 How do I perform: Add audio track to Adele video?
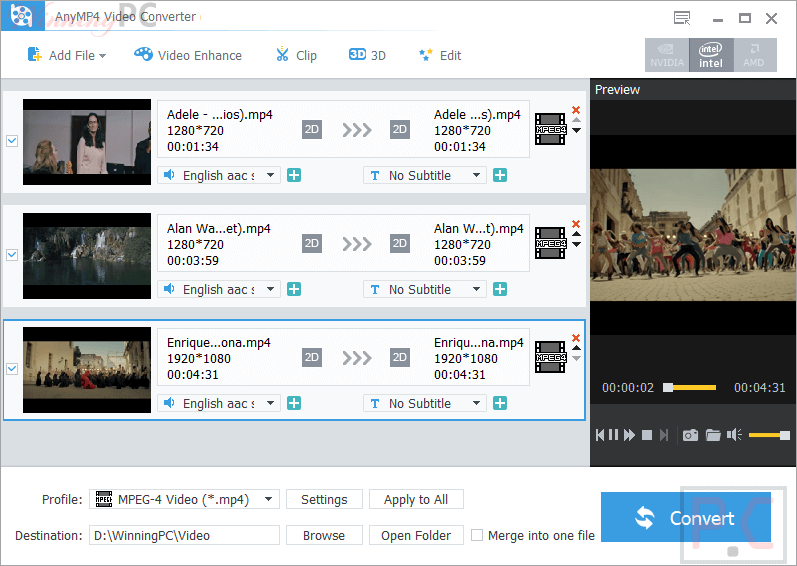[x=294, y=175]
